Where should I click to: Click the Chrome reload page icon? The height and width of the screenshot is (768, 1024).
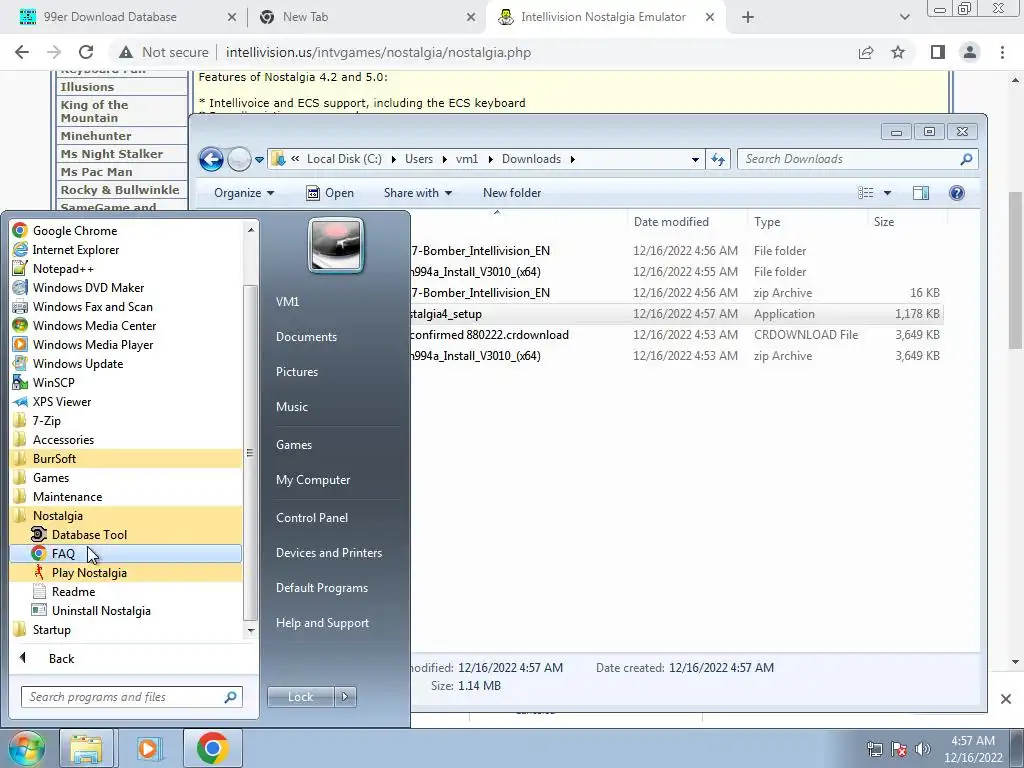coord(86,52)
